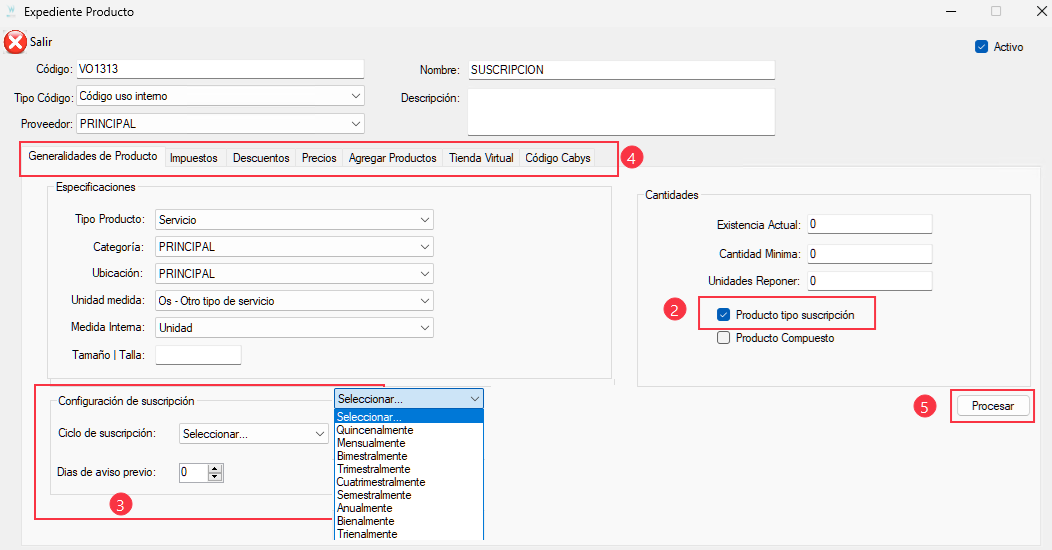Viewport: 1052px width, 550px height.
Task: Go to the Código Cabys tab
Action: [558, 158]
